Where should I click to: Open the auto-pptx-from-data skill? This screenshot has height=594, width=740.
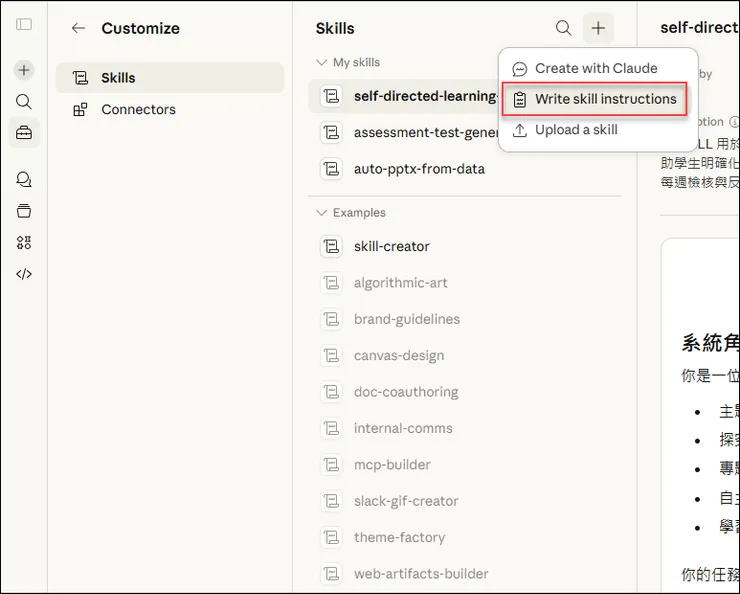[x=419, y=169]
